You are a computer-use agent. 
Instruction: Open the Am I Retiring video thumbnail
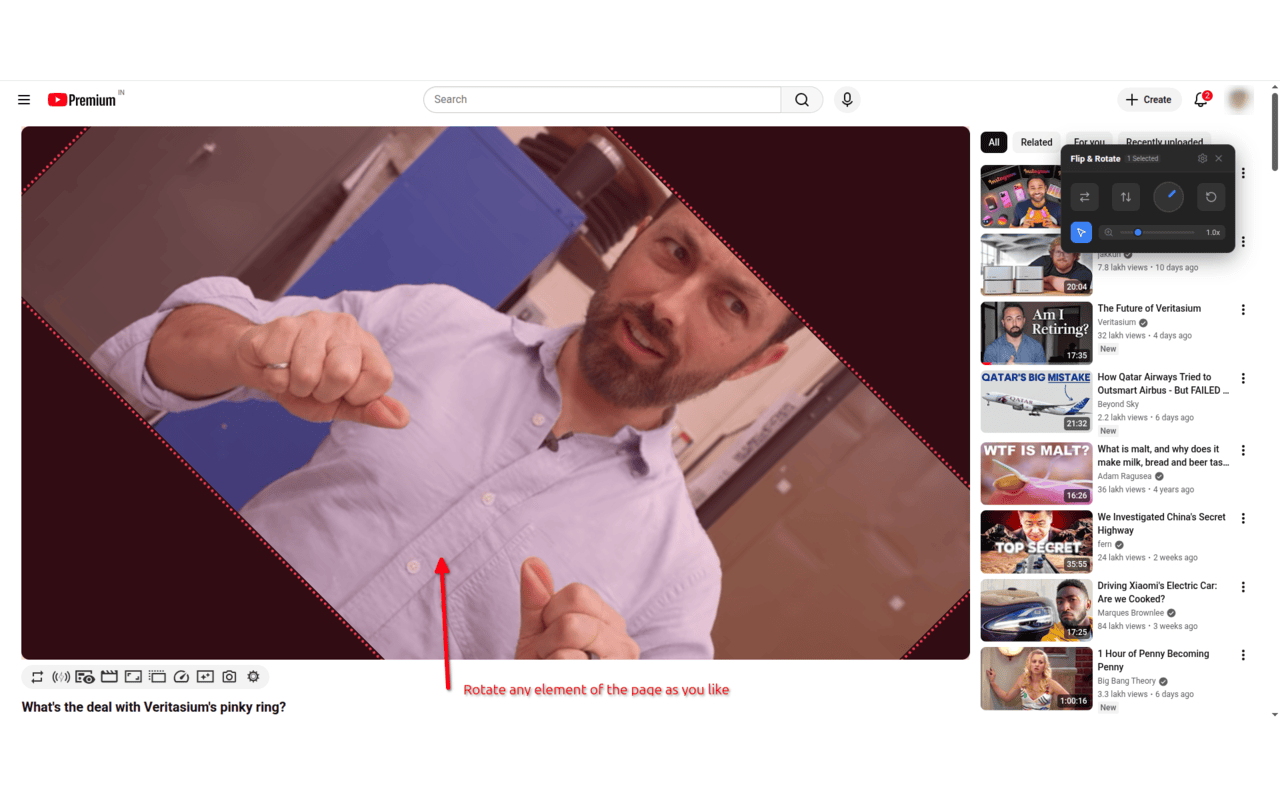click(1036, 332)
